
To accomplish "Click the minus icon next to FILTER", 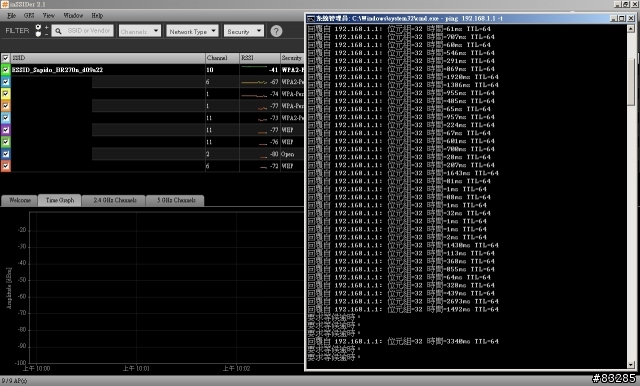I will [46, 34].
